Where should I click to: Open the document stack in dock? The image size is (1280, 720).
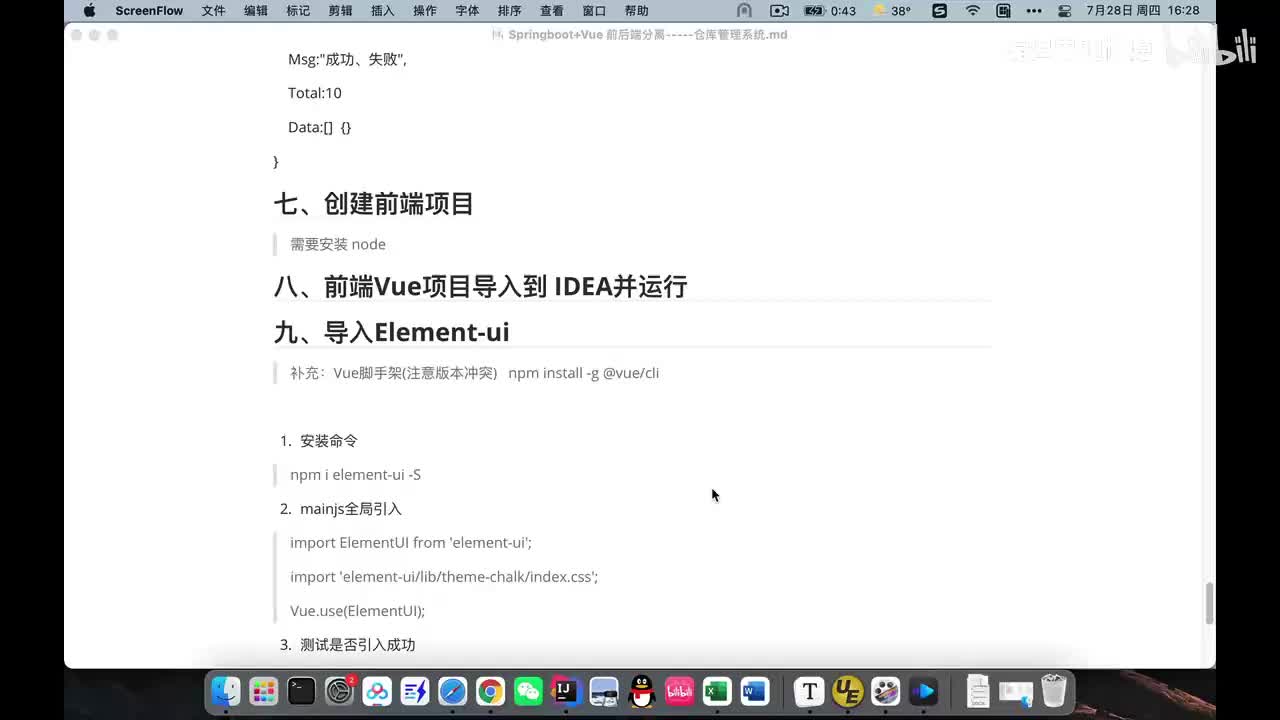pyautogui.click(x=978, y=691)
